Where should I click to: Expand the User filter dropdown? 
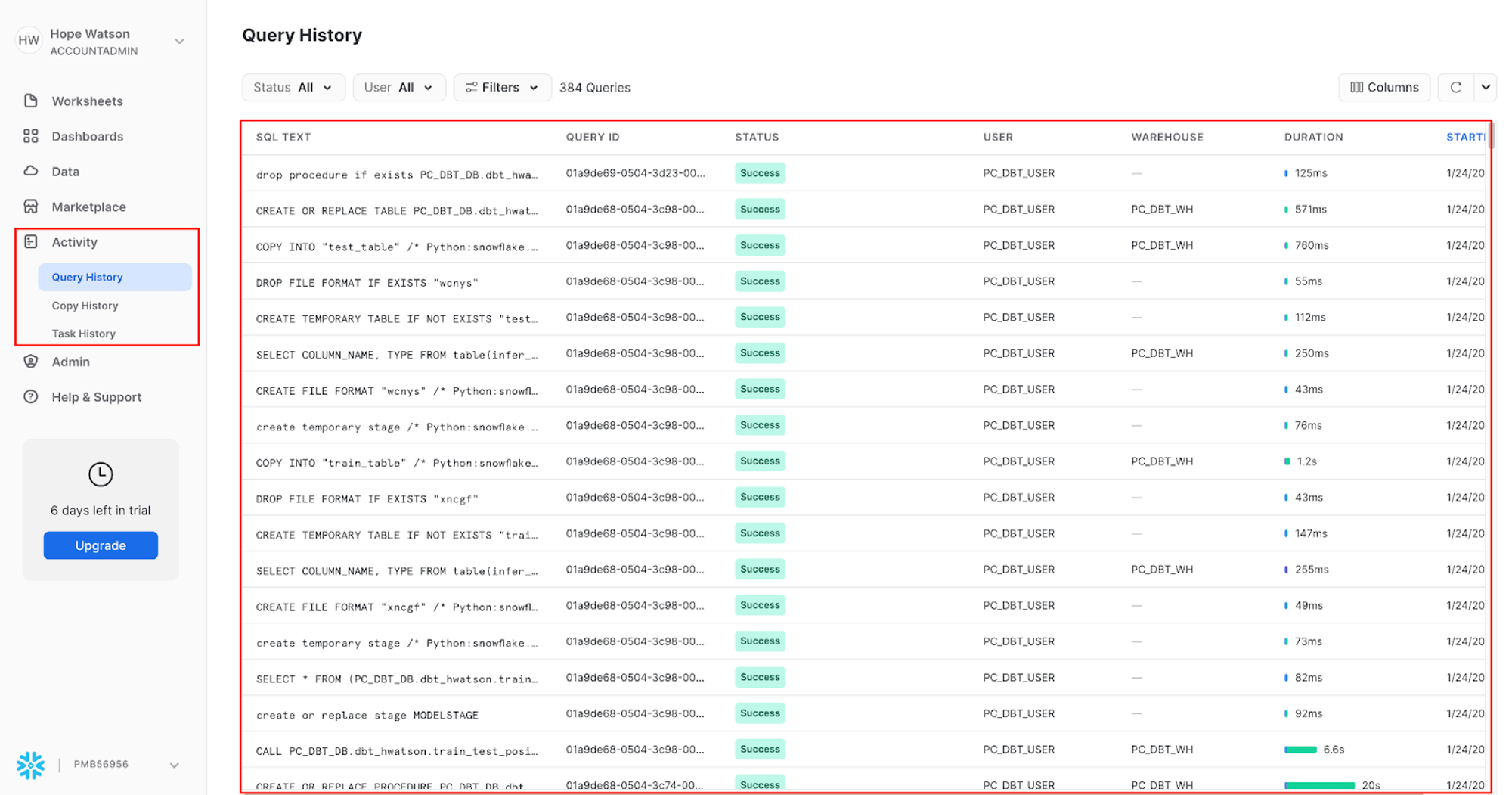(399, 87)
